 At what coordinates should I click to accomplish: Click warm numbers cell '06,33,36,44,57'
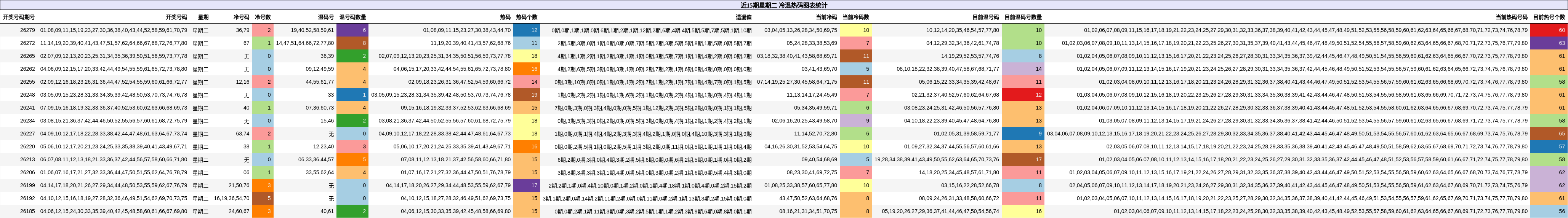(316, 159)
